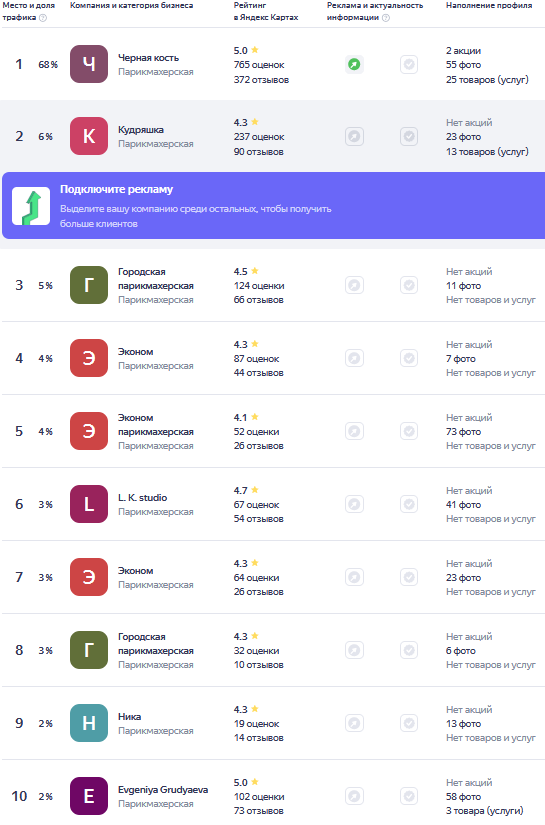
Task: Click the Городская парикмахерская avatar with 32 оценки
Action: (x=89, y=650)
